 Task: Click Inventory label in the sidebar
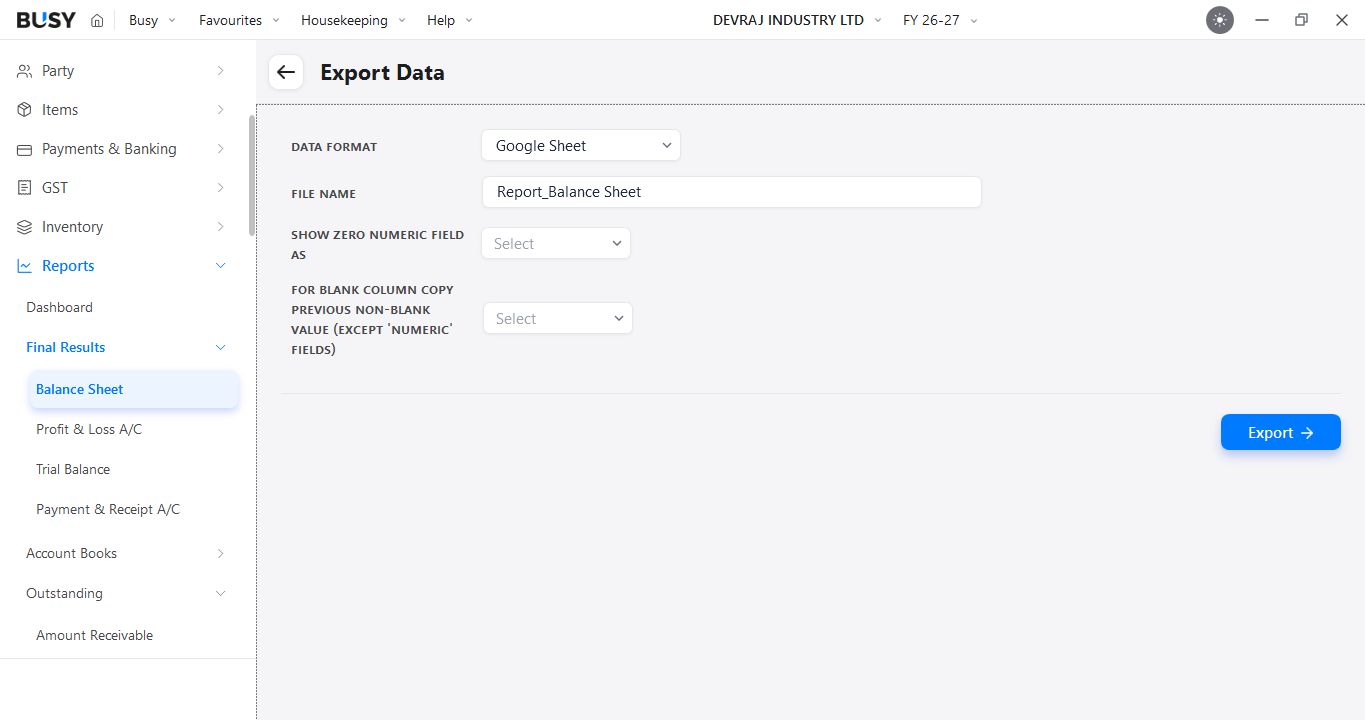(72, 227)
